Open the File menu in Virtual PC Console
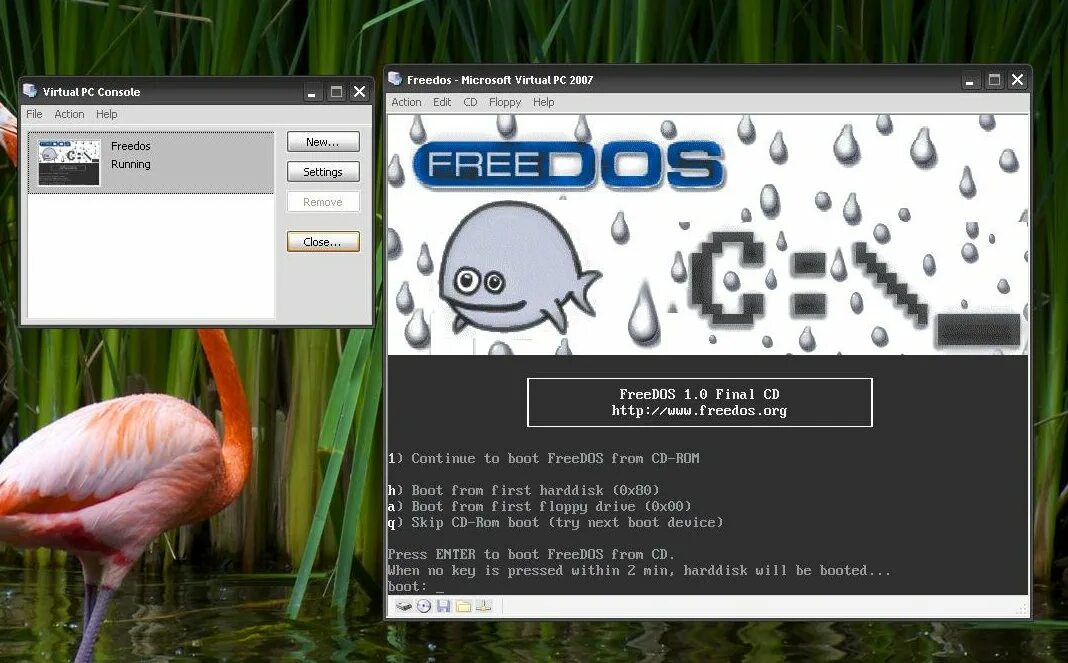Screen dimensions: 1068x663 (x=34, y=114)
